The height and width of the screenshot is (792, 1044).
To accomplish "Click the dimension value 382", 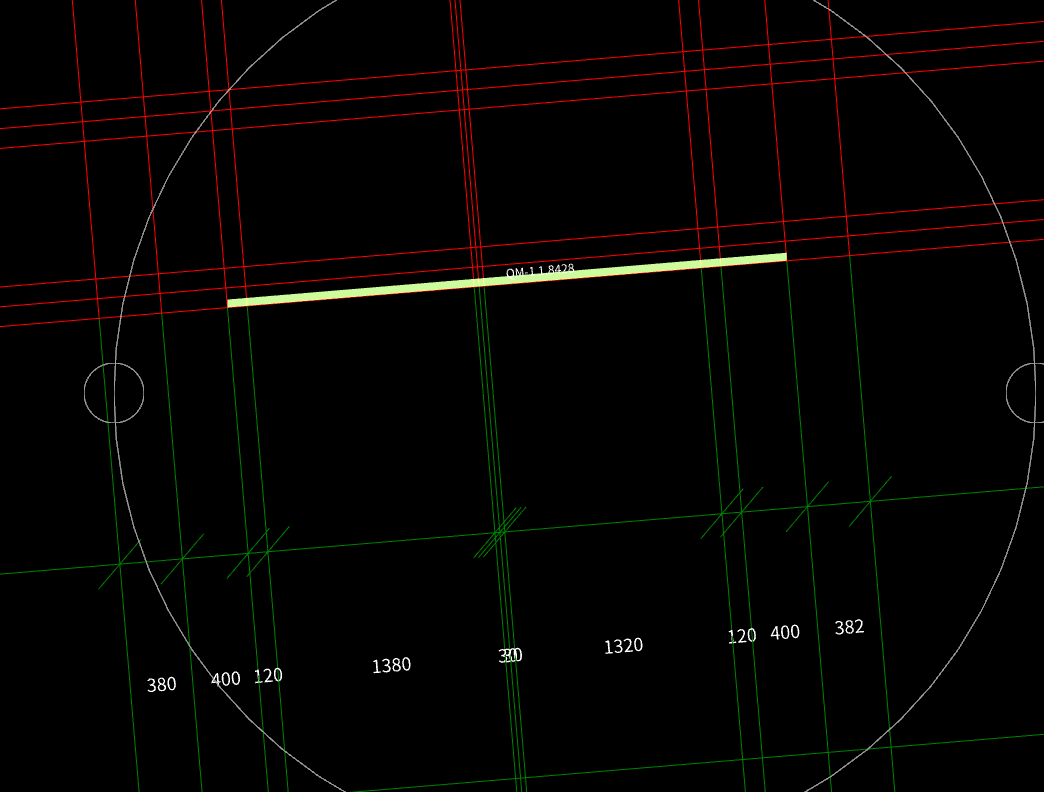I will pyautogui.click(x=849, y=627).
